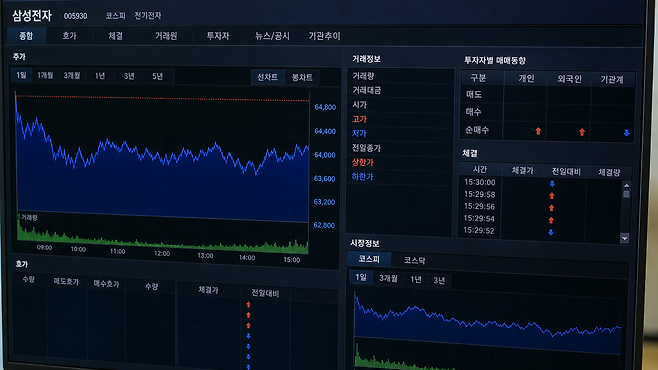The image size is (658, 370).
Task: Click the red up arrow at 15:29:54 row
Action: (x=551, y=220)
